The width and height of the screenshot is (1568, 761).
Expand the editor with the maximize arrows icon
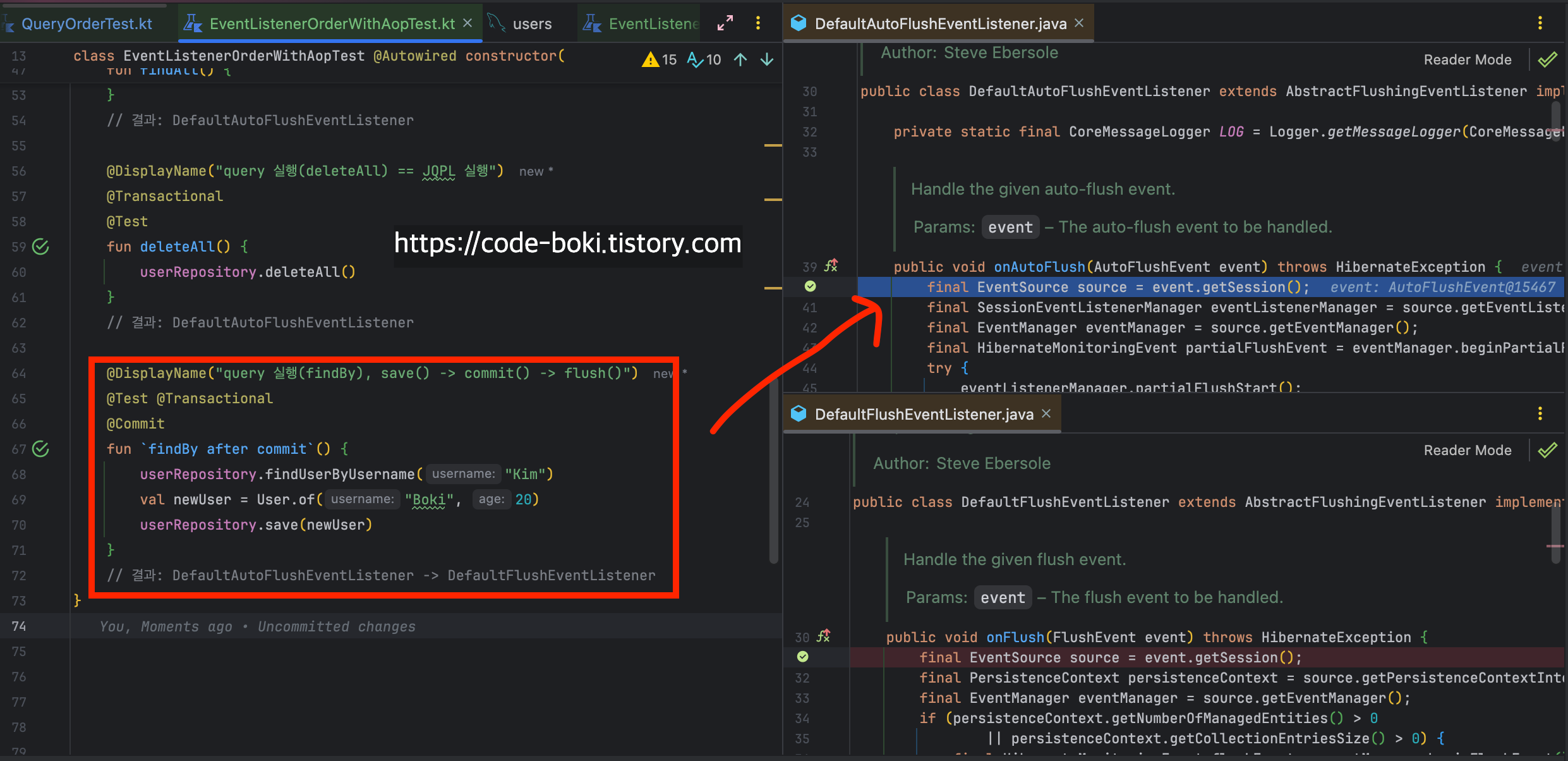(x=725, y=23)
